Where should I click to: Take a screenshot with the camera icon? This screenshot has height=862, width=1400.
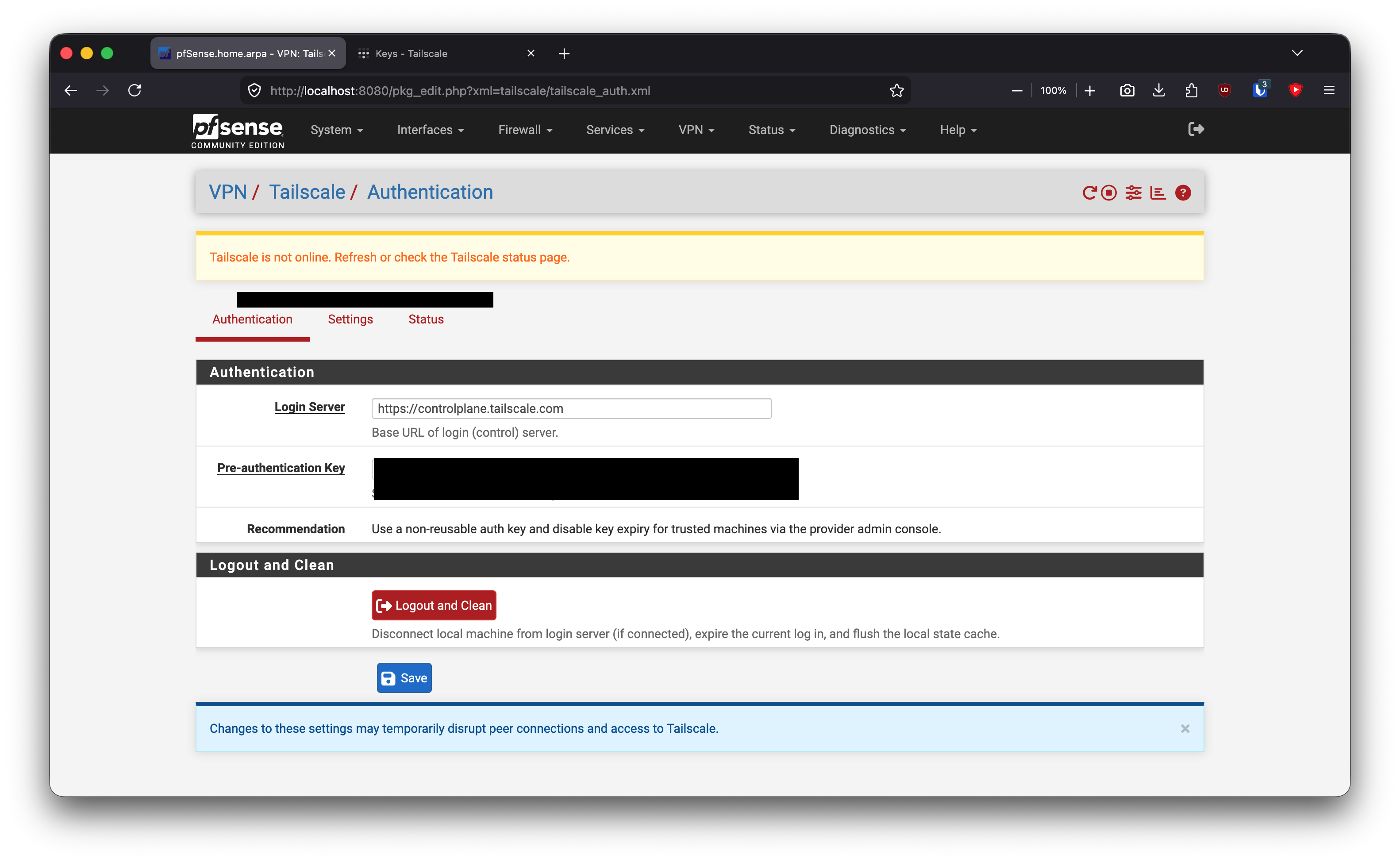(1127, 90)
